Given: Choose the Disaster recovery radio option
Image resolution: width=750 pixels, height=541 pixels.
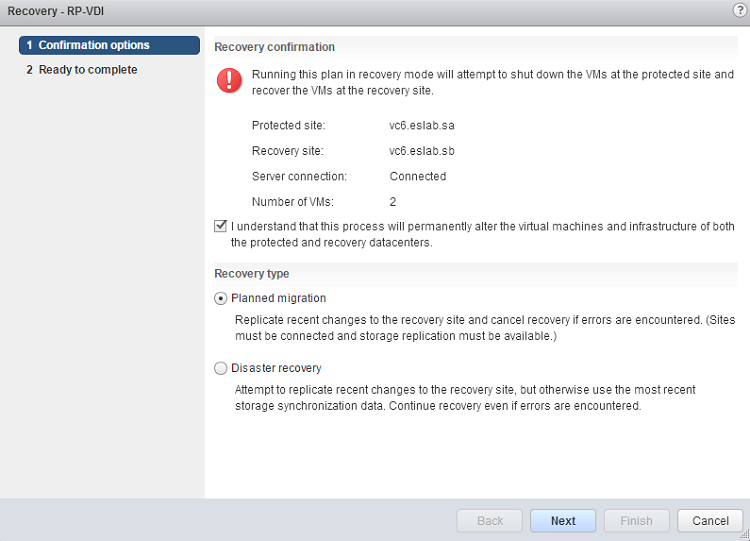Looking at the screenshot, I should point(221,368).
